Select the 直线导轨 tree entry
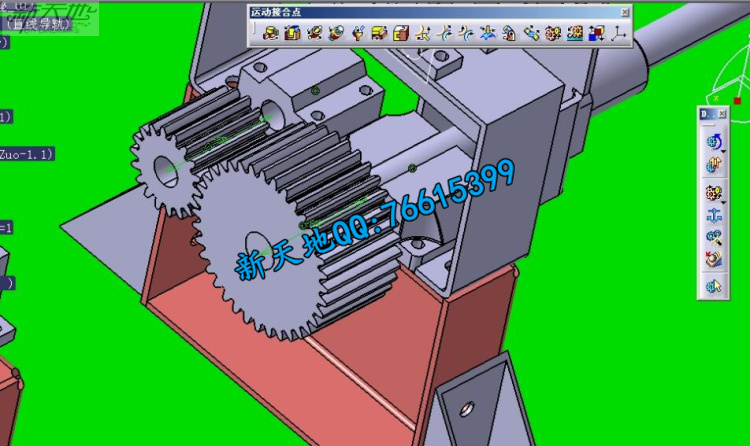 click(38, 23)
